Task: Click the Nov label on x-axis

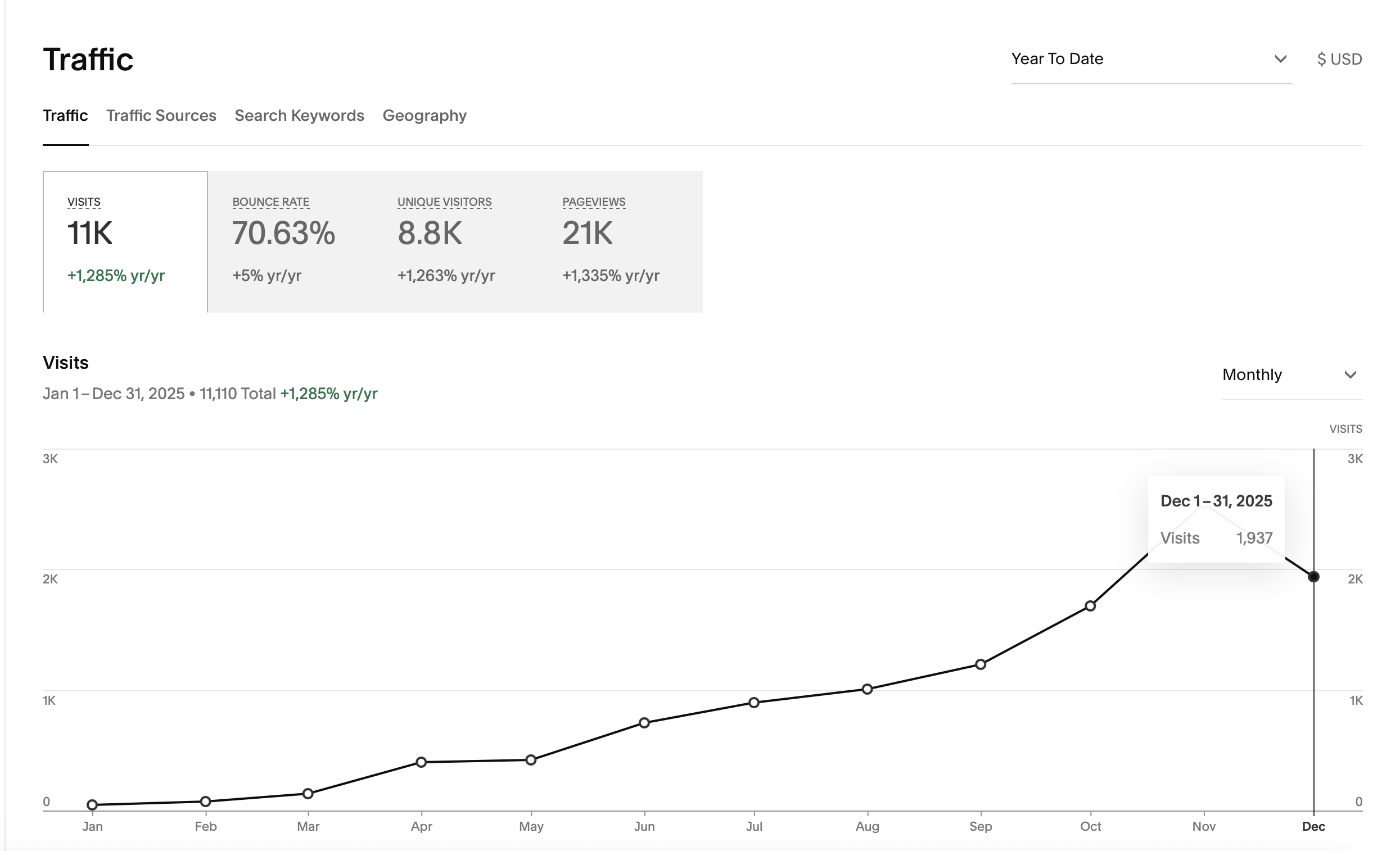Action: [1203, 826]
